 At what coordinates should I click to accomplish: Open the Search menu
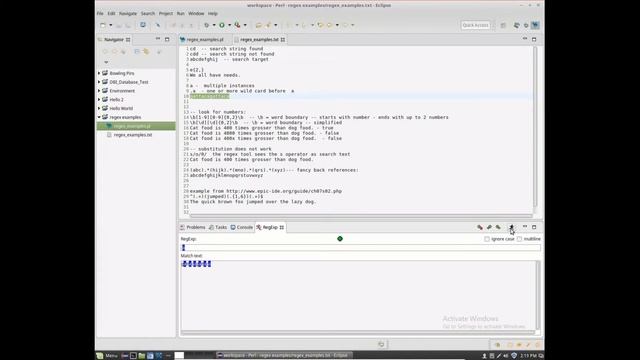point(148,13)
